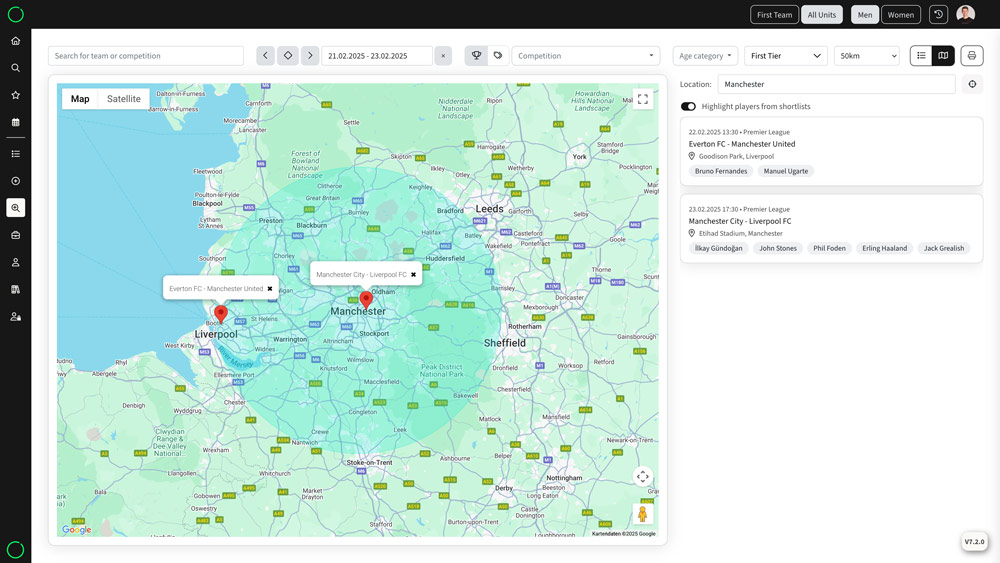Open the briefcase icon in sidebar
The image size is (1000, 563).
15,235
